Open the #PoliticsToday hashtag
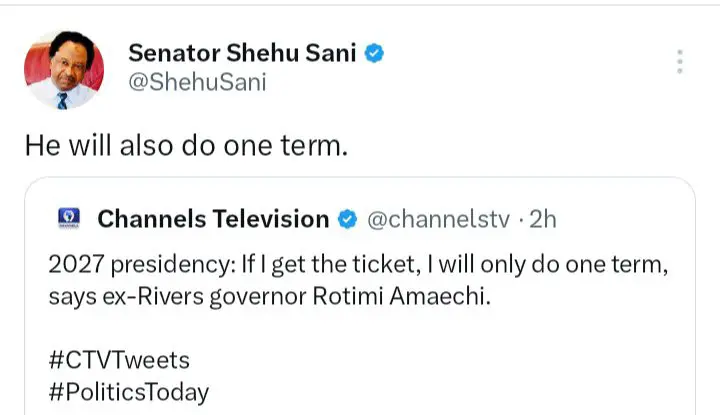720x415 pixels. [128, 391]
